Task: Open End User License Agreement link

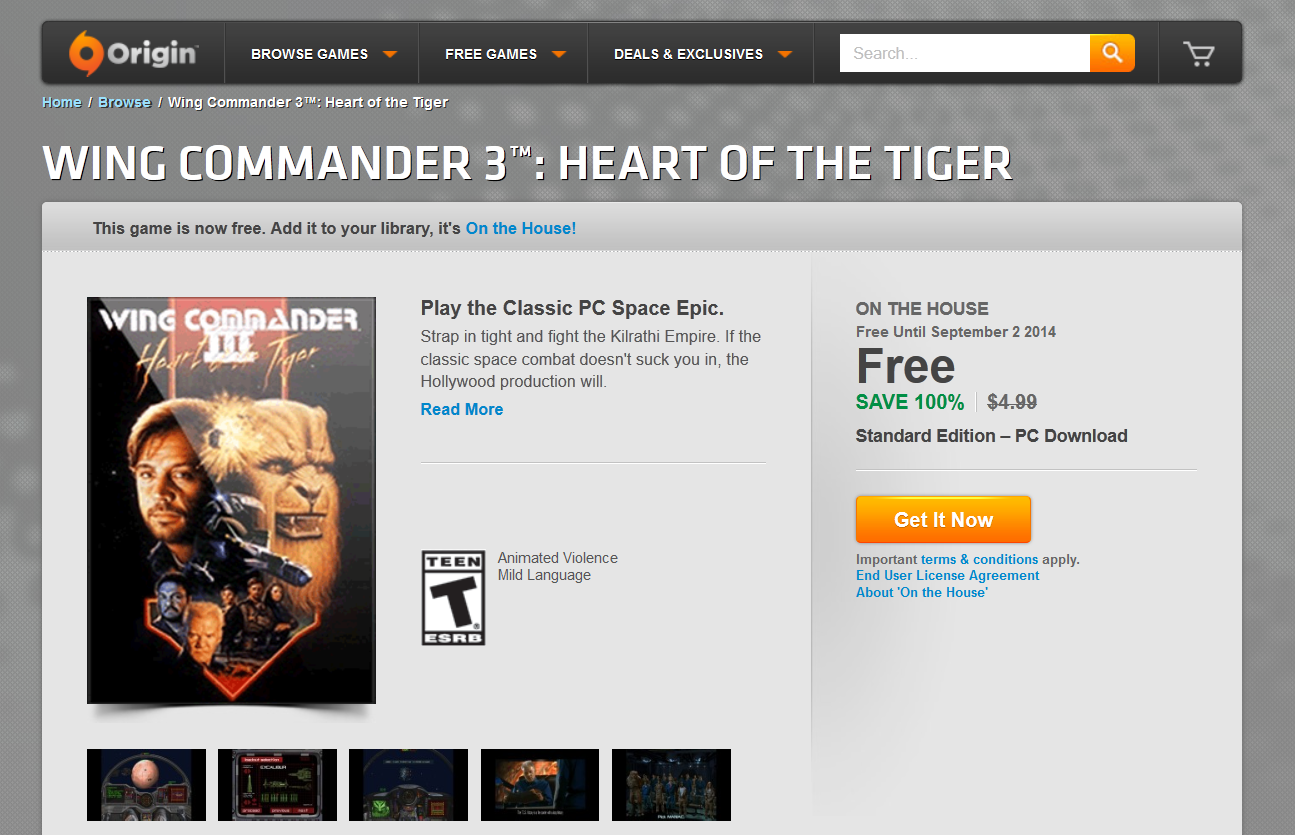Action: [x=948, y=575]
